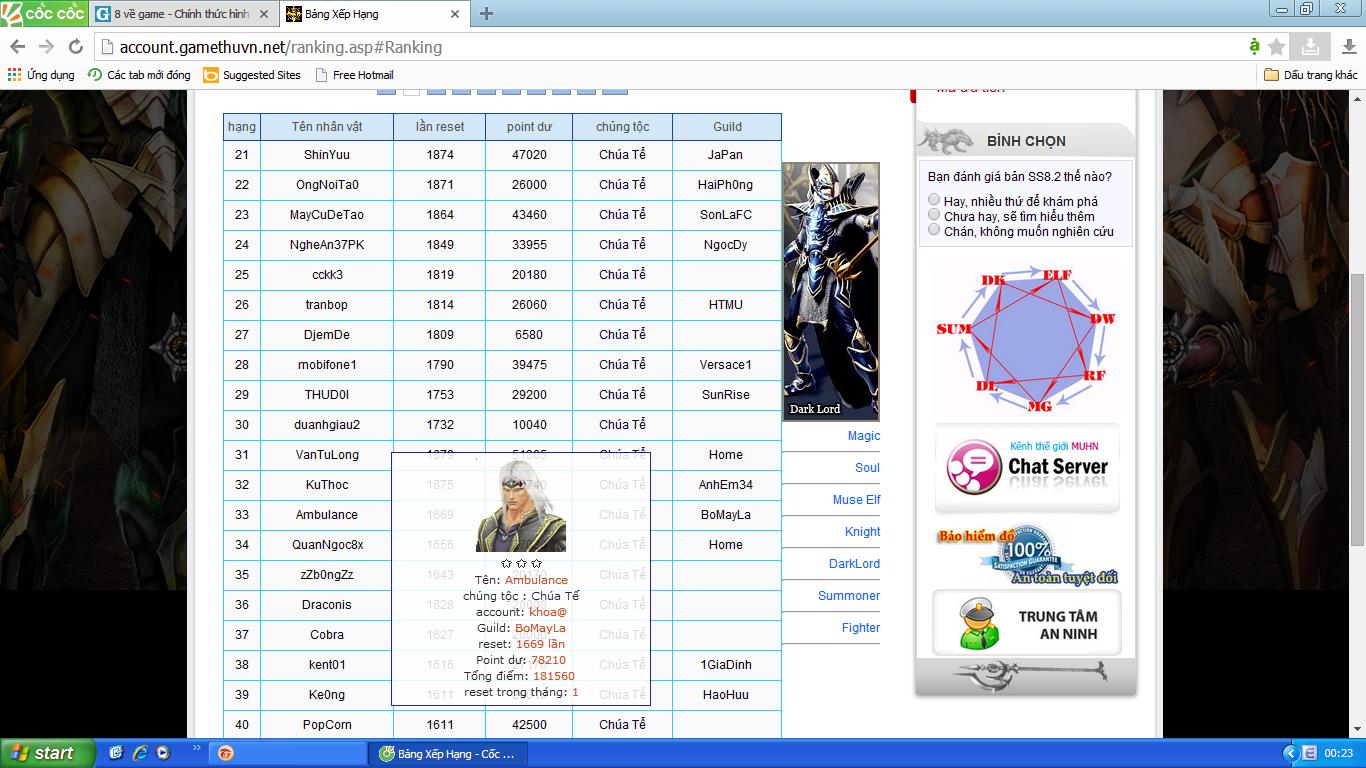Image resolution: width=1366 pixels, height=768 pixels.
Task: Click character name "PopCorn"
Action: (x=327, y=725)
